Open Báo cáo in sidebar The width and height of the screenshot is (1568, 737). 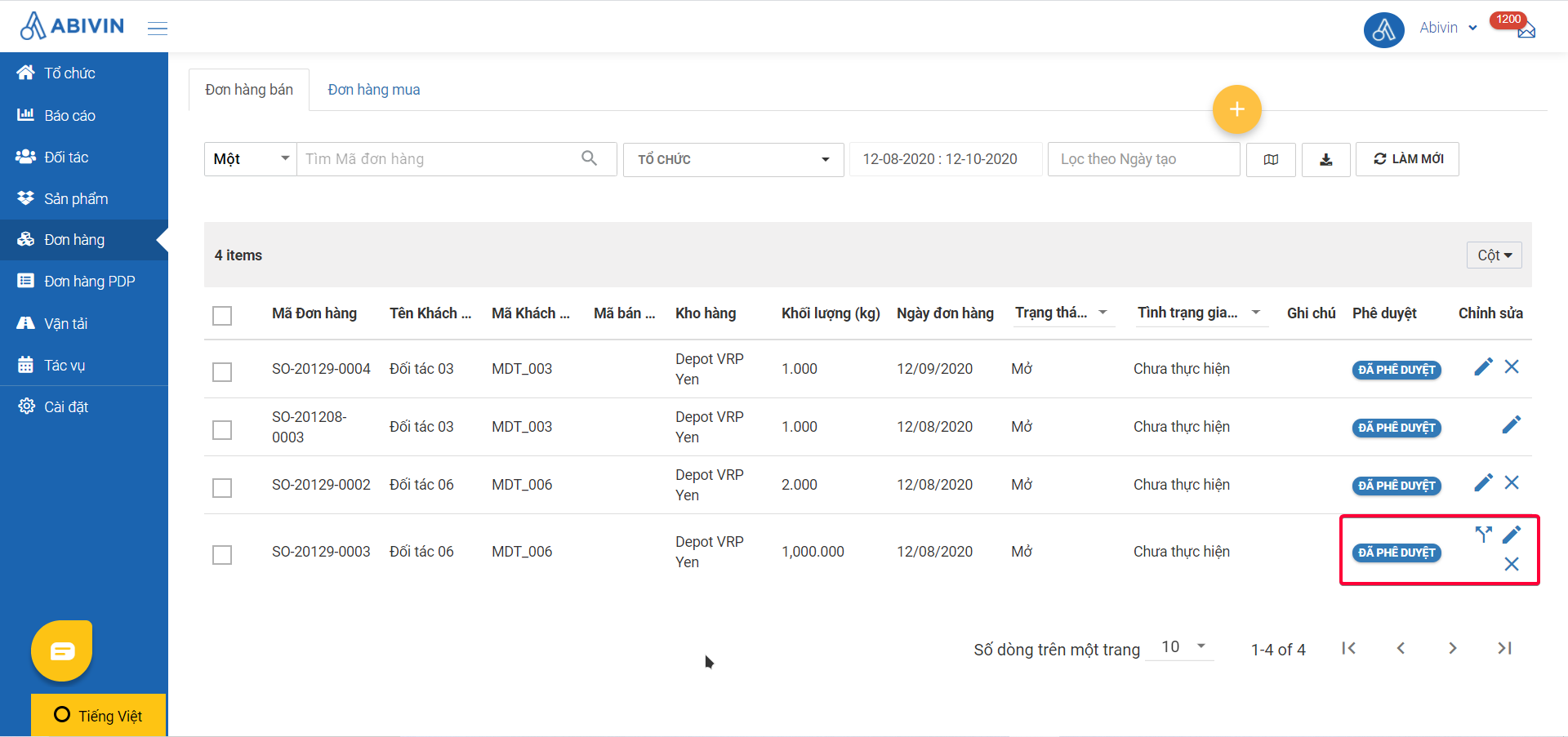tap(84, 115)
